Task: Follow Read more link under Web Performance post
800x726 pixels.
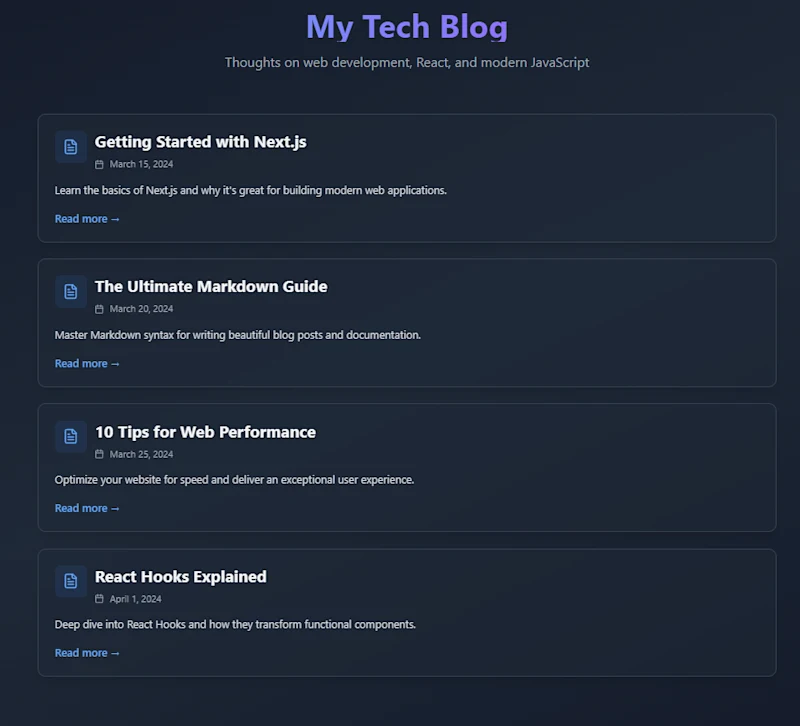Action: [x=87, y=508]
